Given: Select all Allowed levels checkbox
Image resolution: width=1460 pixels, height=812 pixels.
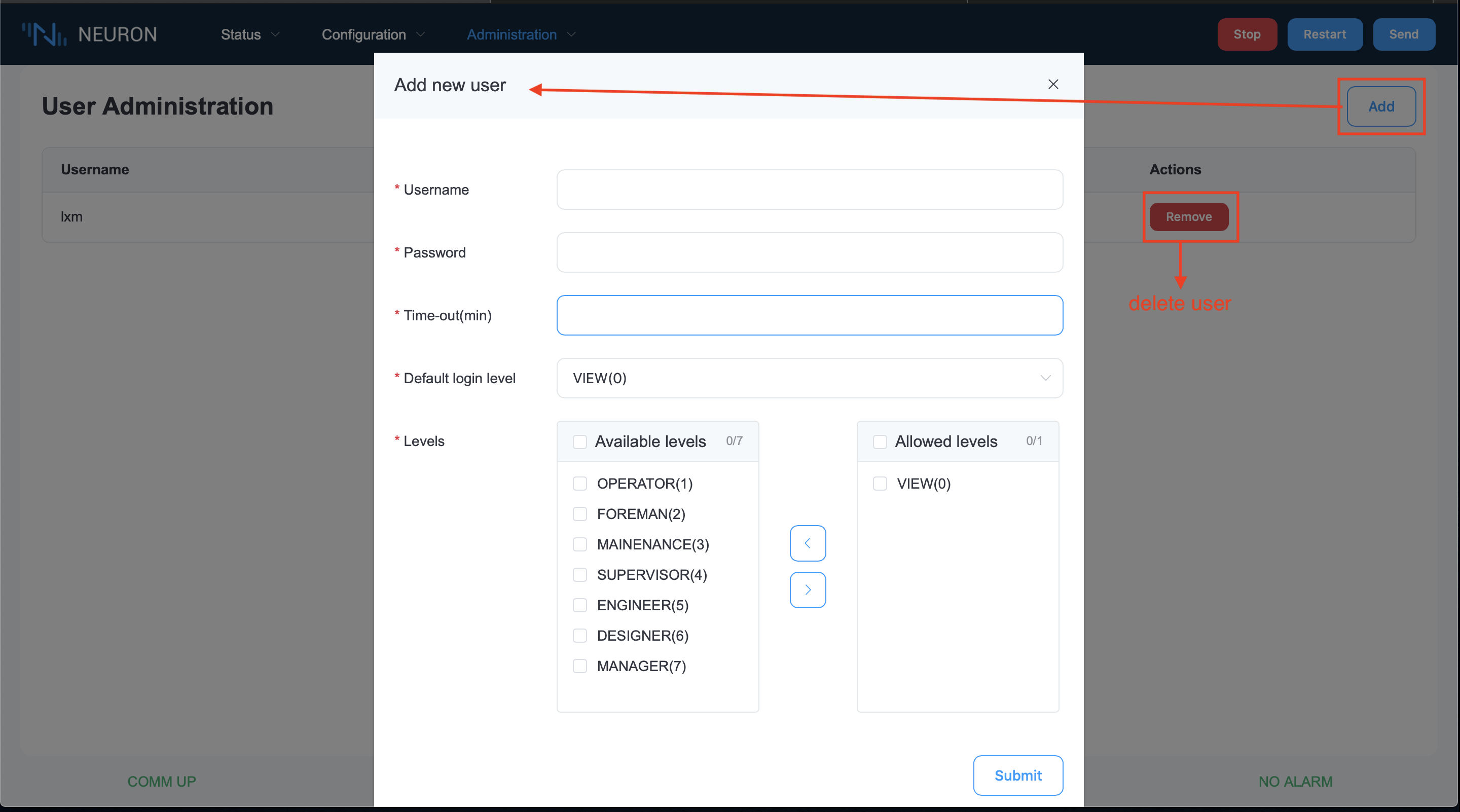Looking at the screenshot, I should pyautogui.click(x=880, y=441).
